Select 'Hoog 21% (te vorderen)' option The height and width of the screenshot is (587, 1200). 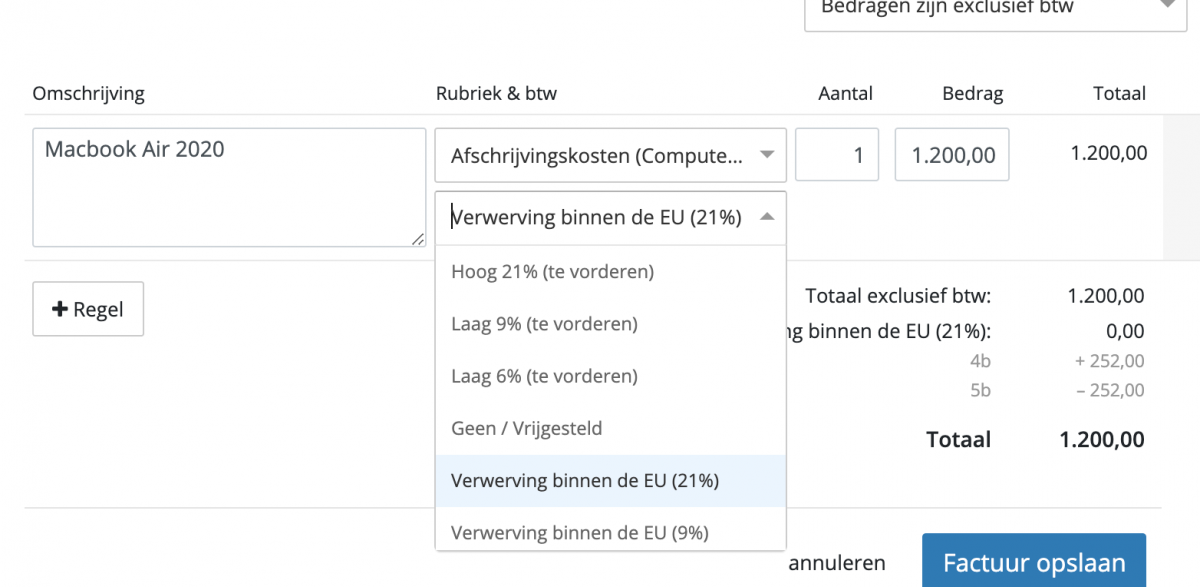click(552, 272)
